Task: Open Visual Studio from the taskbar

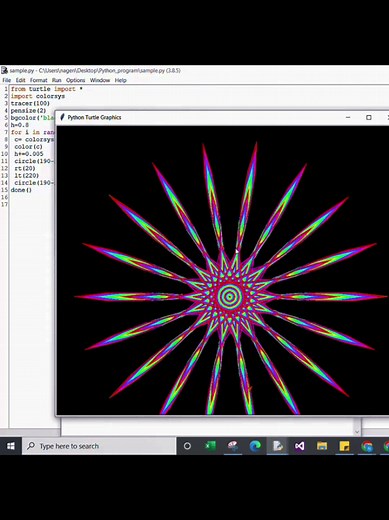Action: [x=300, y=446]
